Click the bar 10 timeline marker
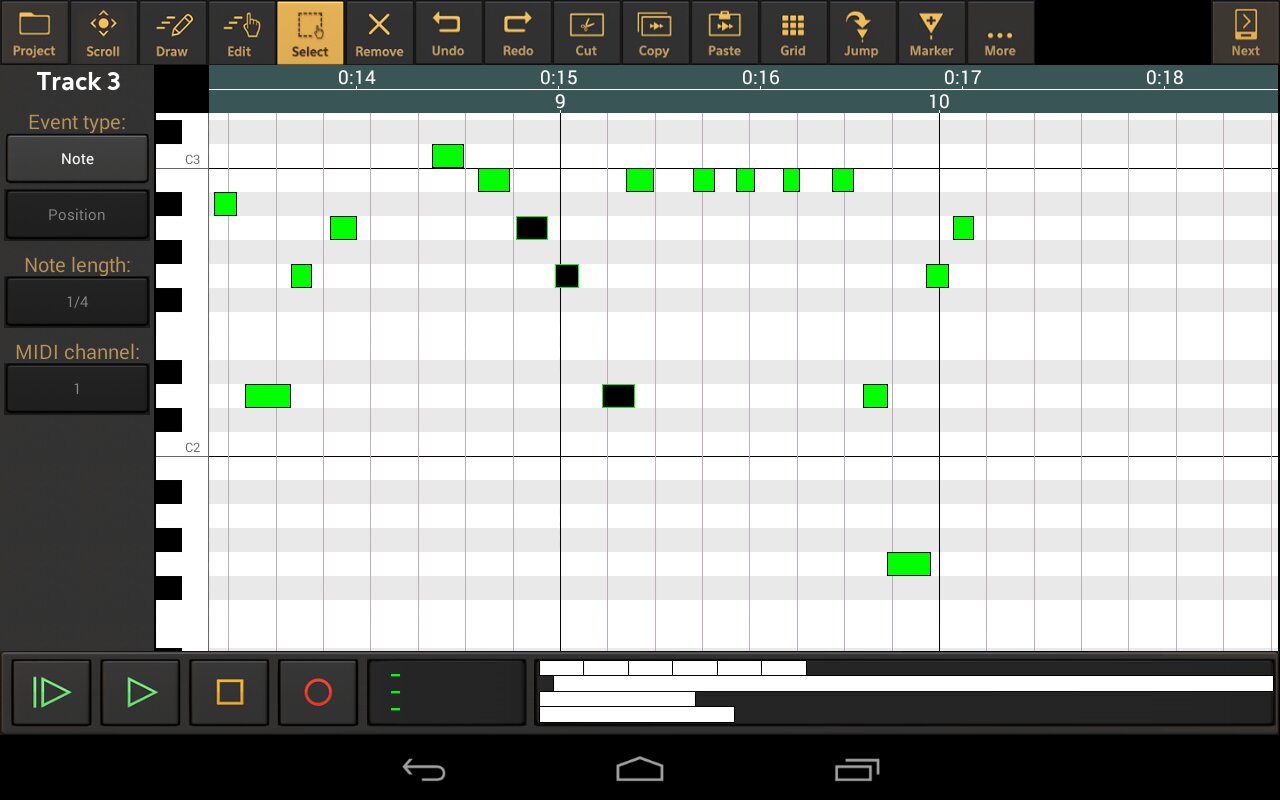The height and width of the screenshot is (800, 1280). point(938,101)
